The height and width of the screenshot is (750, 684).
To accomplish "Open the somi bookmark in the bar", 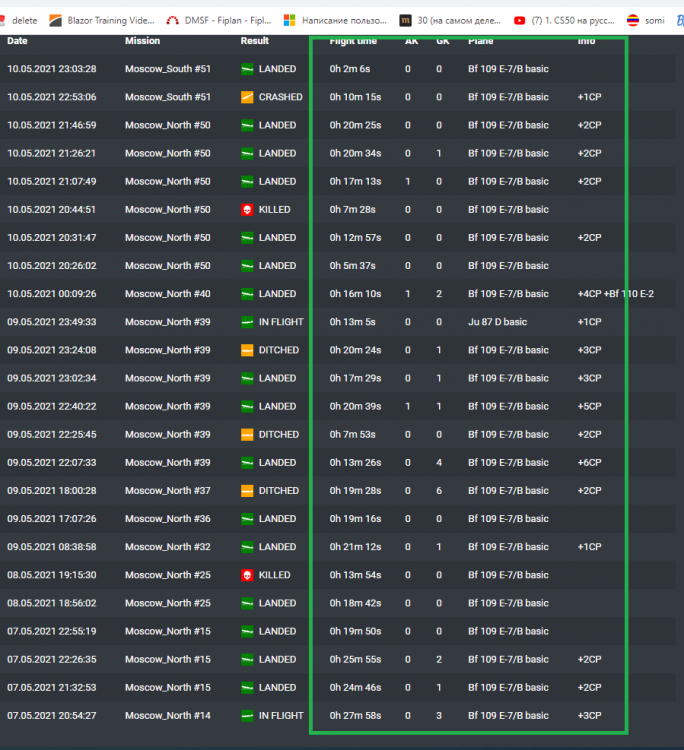I will [646, 21].
